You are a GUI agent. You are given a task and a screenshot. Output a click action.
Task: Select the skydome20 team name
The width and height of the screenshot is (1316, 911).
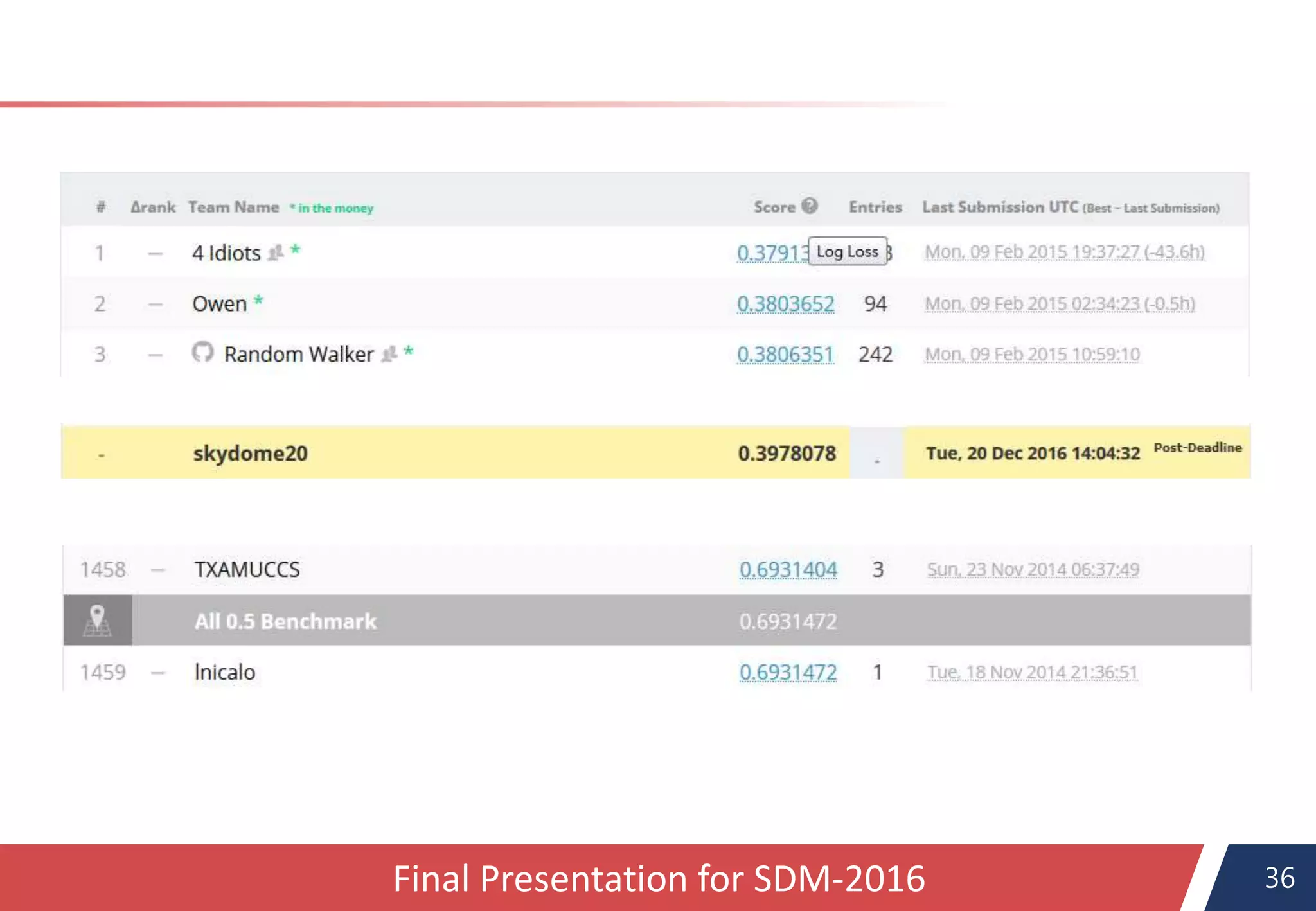coord(250,454)
